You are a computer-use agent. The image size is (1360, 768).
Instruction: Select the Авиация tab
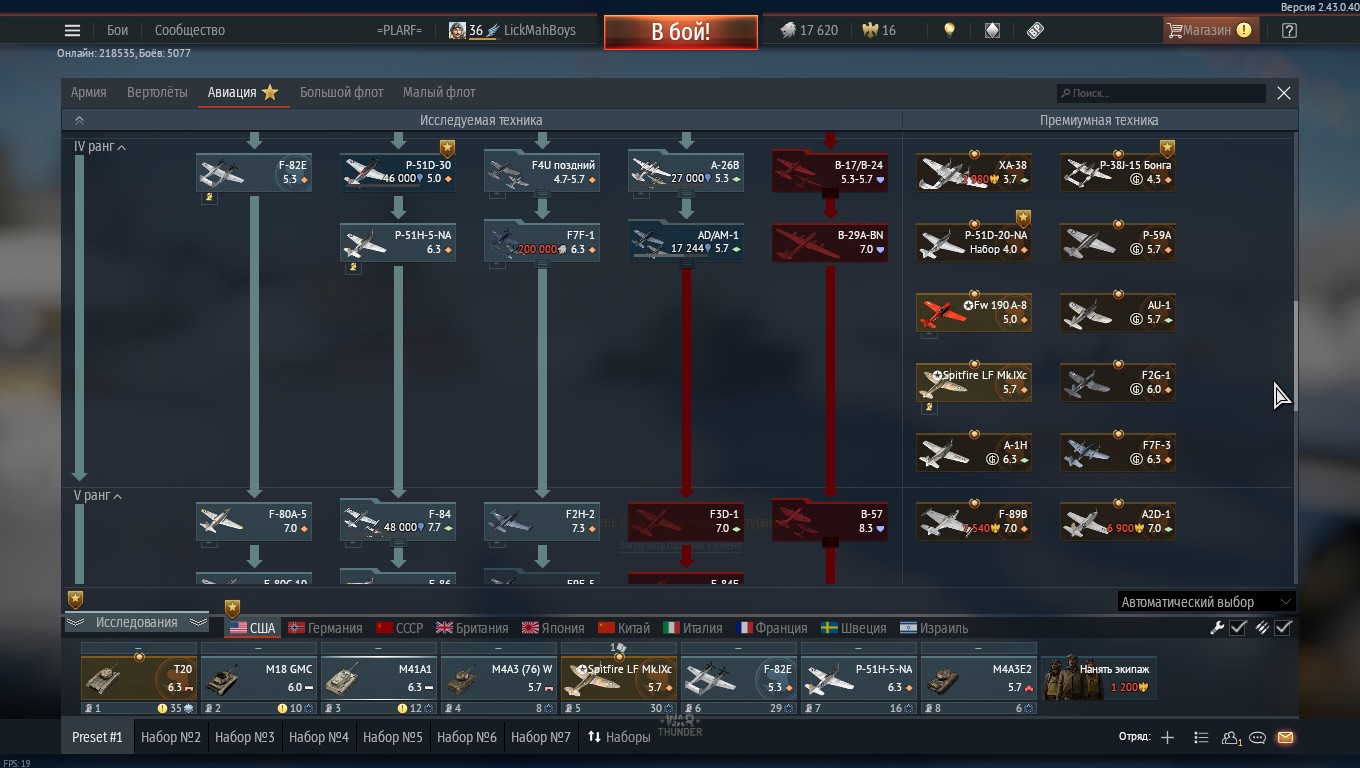click(x=243, y=92)
